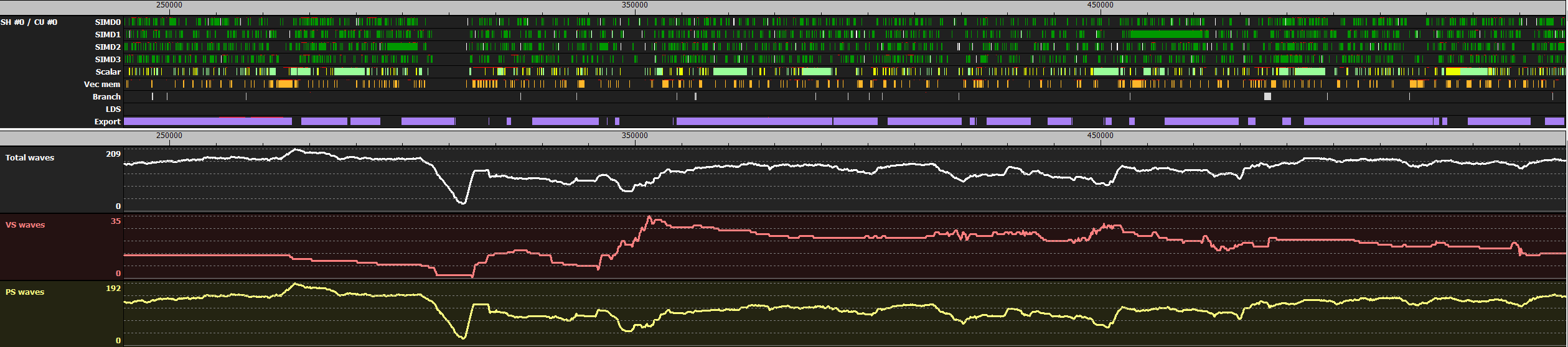Click the long solid green block in SIMD1
Viewport: 1568px width, 347px height.
(x=1164, y=35)
